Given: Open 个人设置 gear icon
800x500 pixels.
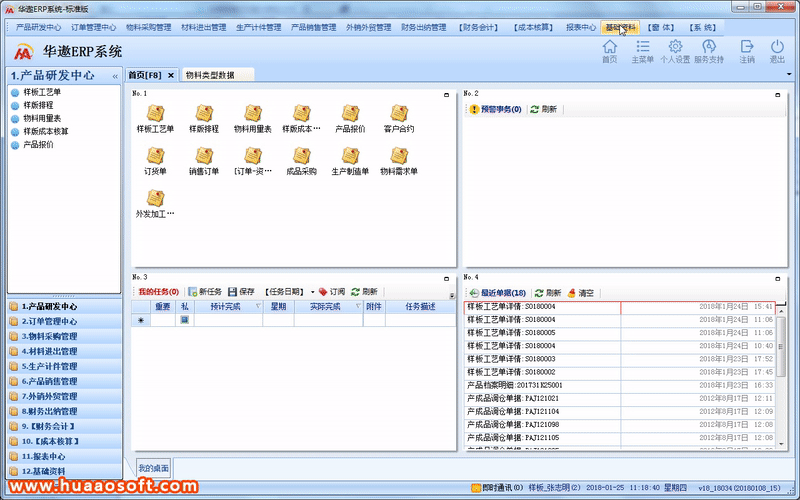Looking at the screenshot, I should pos(675,52).
